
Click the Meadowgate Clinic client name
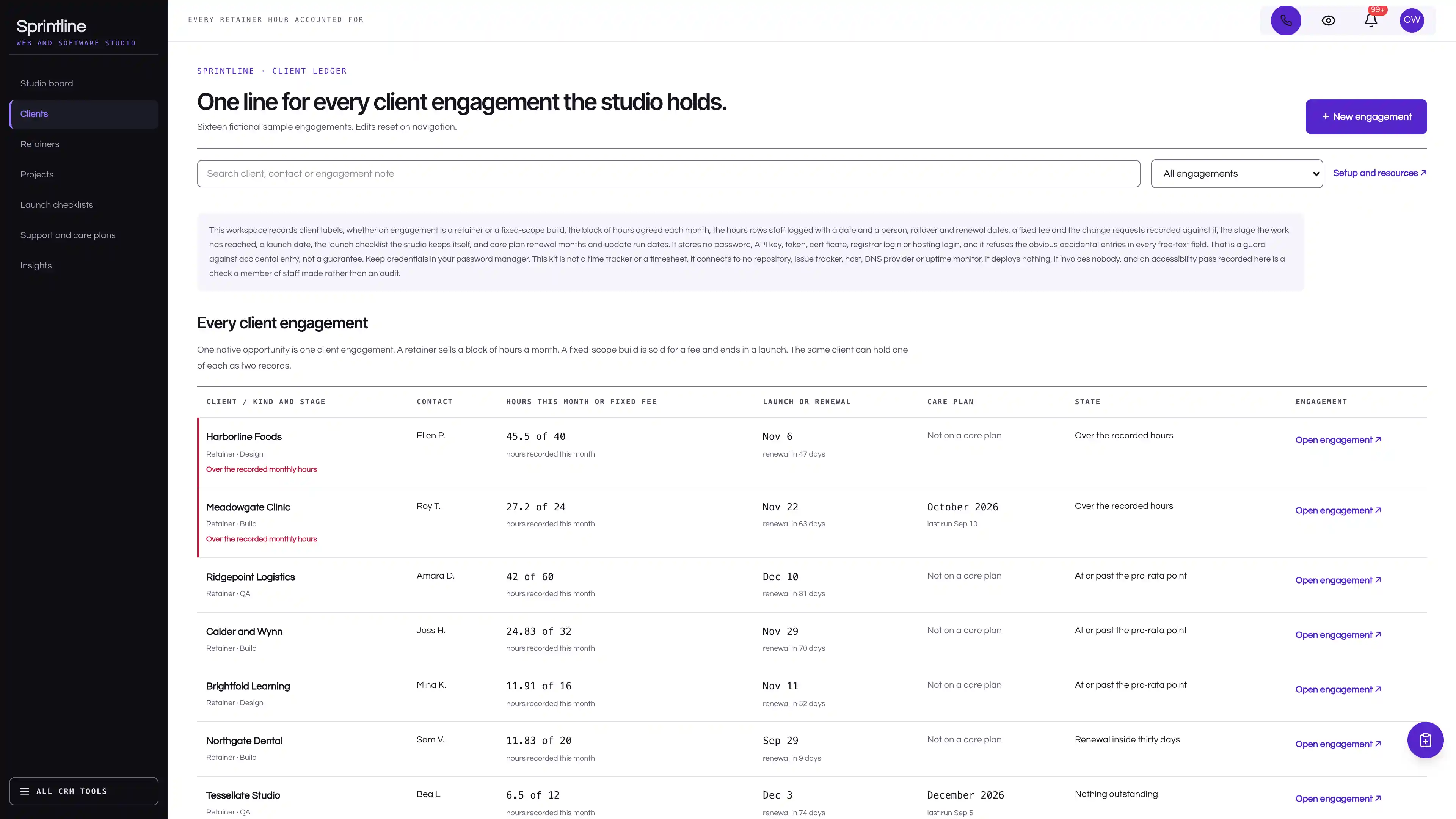248,507
